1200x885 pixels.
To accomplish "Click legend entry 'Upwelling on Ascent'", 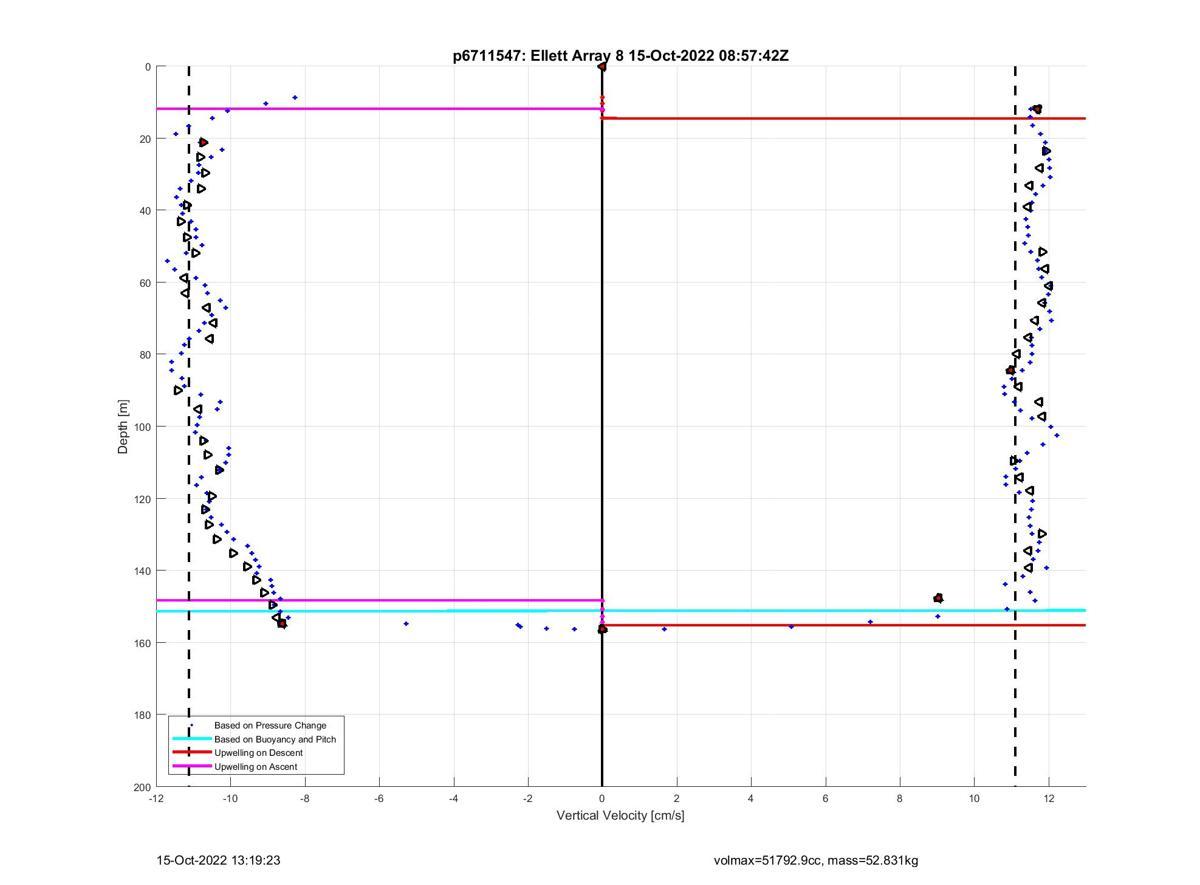I will [255, 767].
